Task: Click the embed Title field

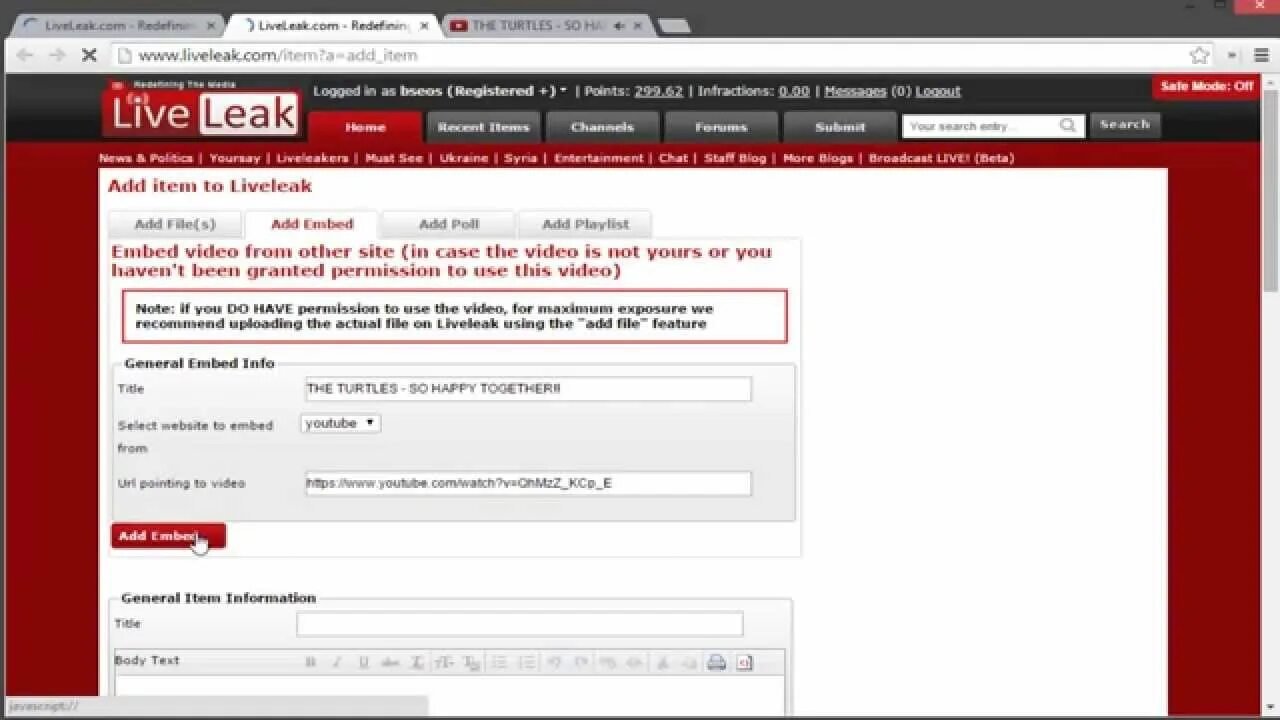Action: 528,389
